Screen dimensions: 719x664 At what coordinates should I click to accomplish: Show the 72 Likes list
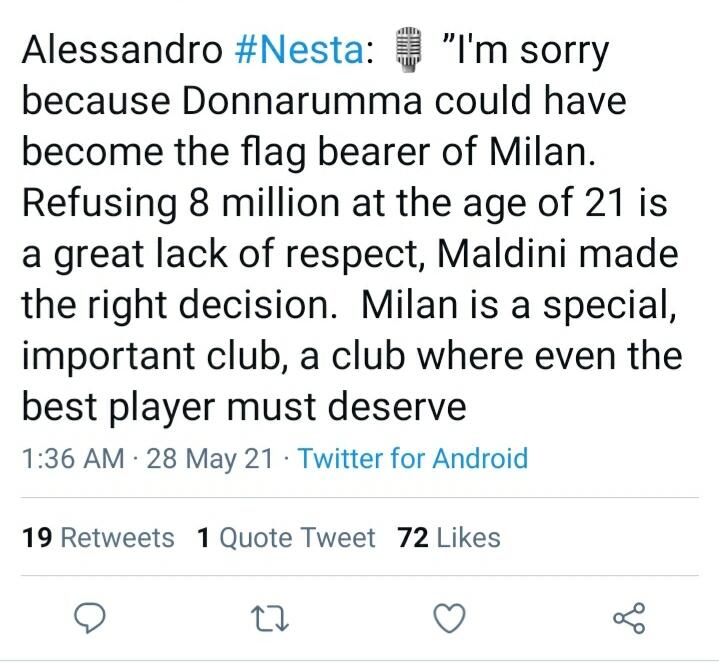pos(449,538)
